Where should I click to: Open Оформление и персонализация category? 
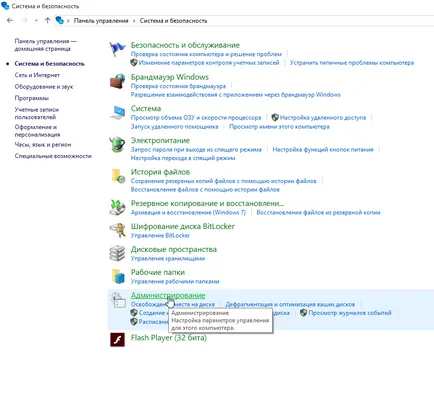tap(37, 131)
